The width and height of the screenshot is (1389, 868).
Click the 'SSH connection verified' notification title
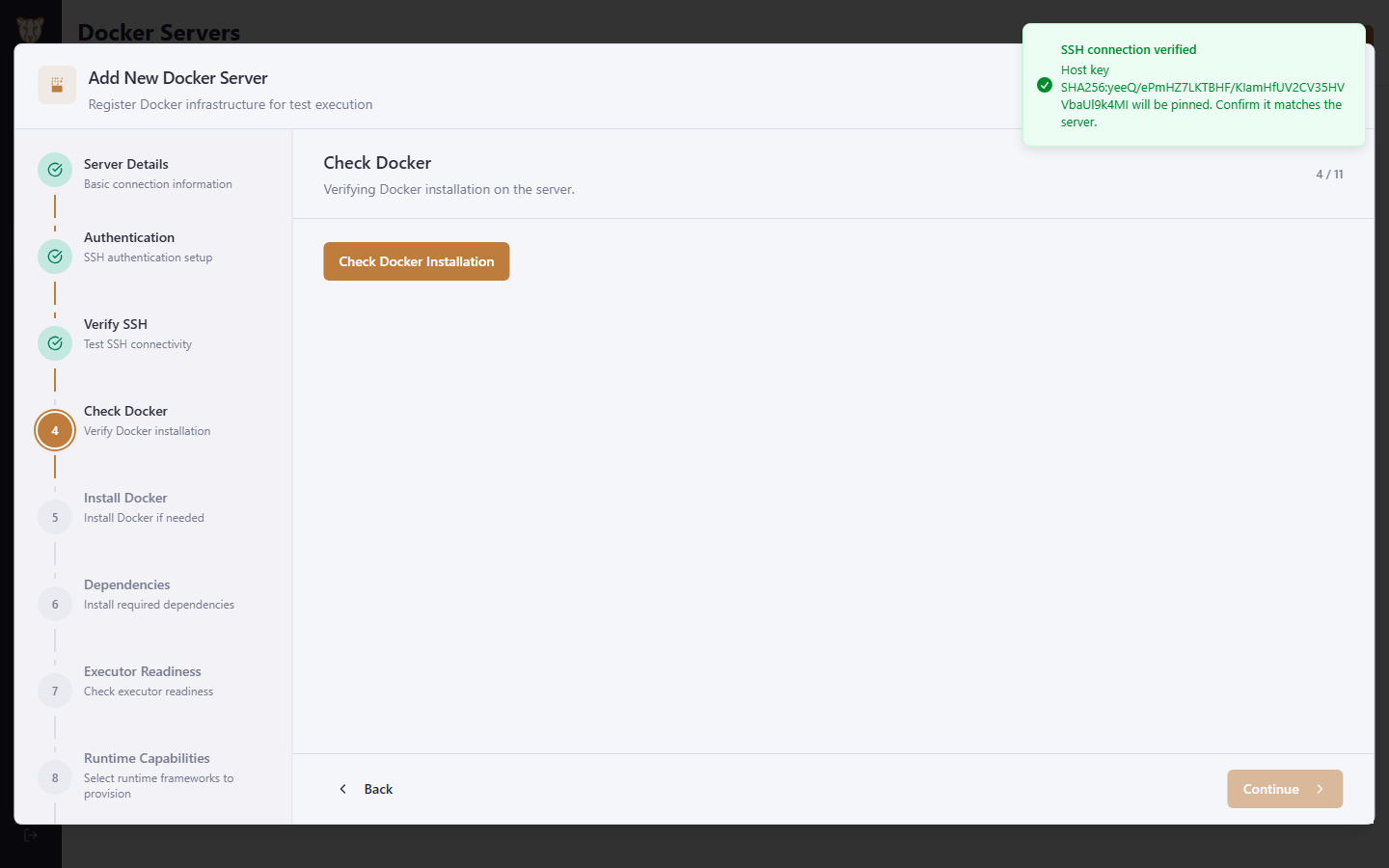tap(1129, 49)
